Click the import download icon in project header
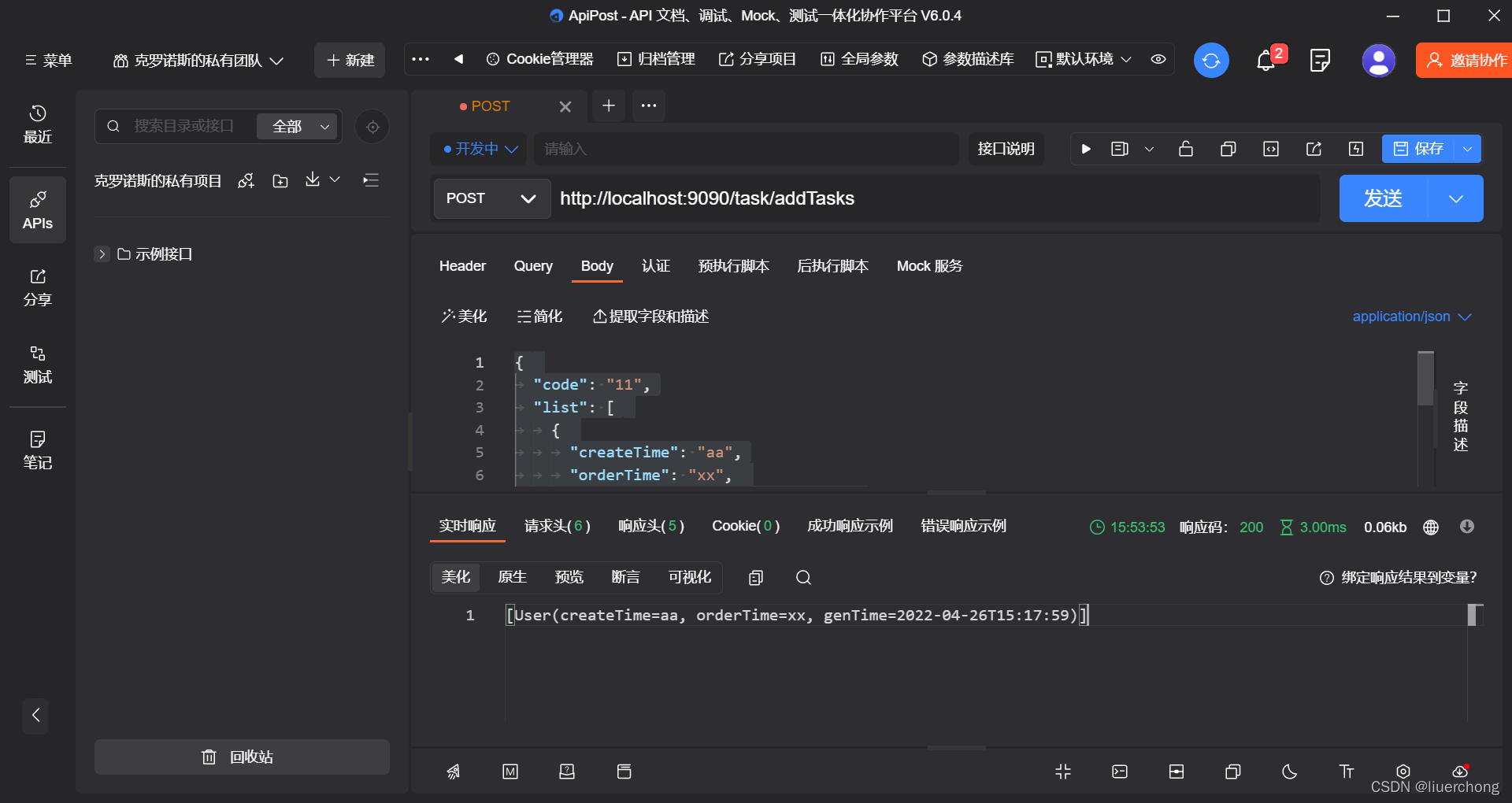1512x803 pixels. tap(313, 179)
